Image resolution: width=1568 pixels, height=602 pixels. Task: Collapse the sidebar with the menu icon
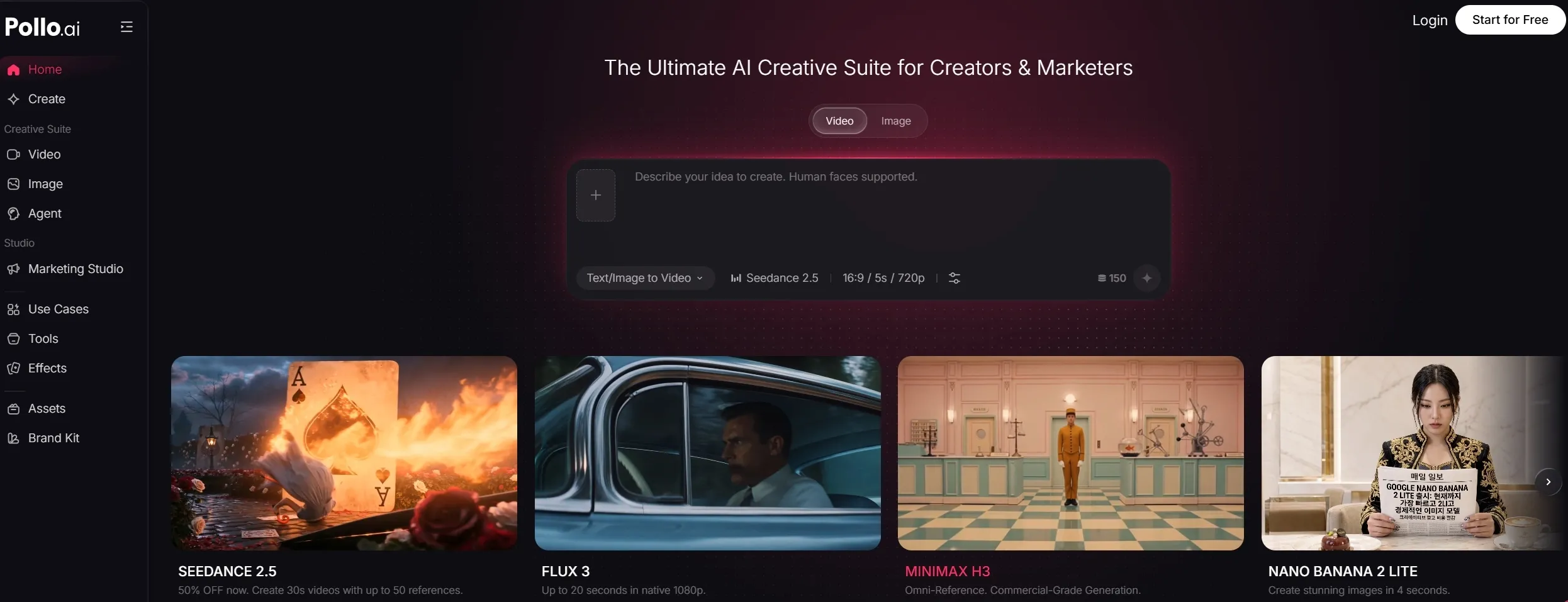coord(126,26)
